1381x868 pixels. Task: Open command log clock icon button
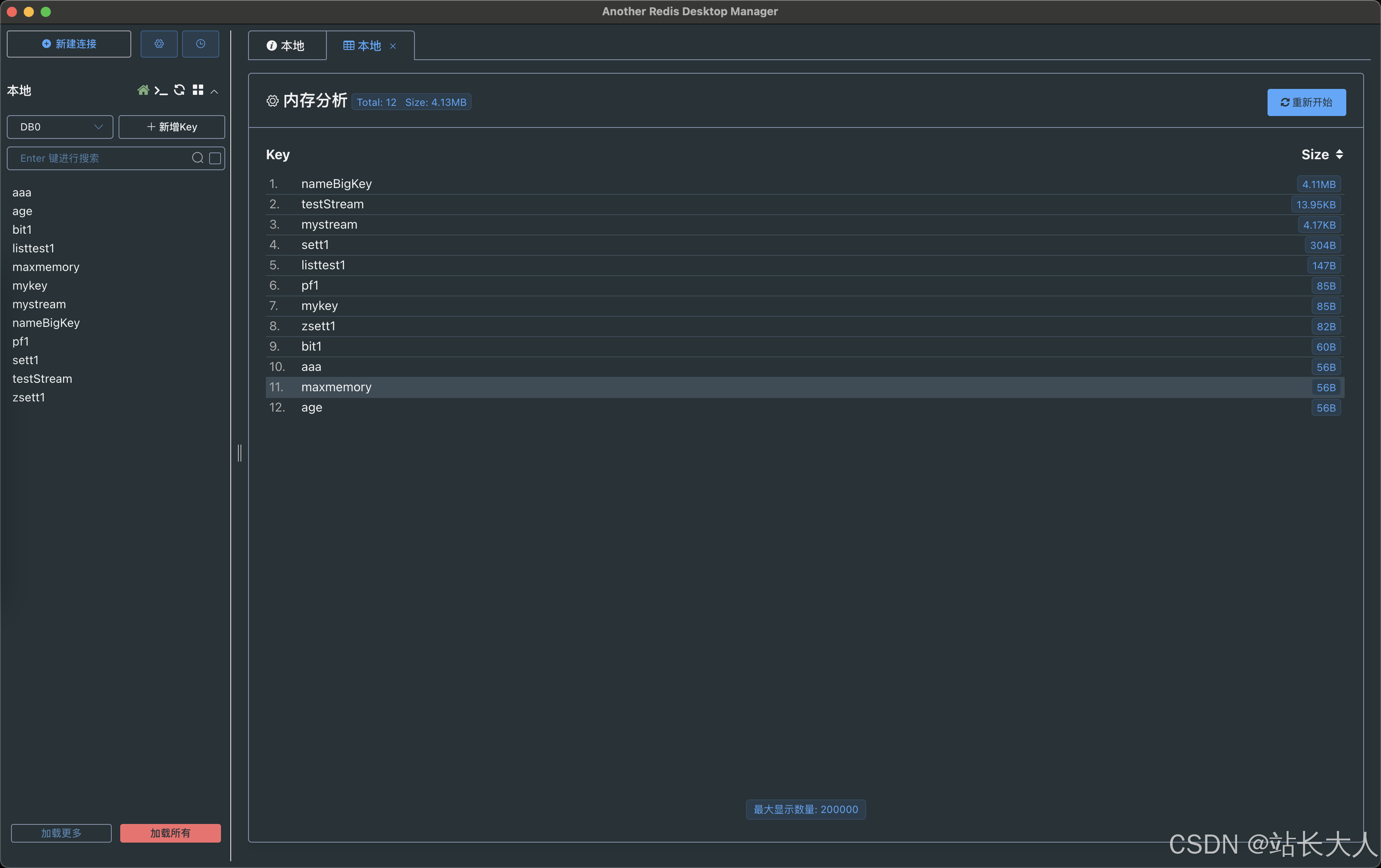(x=200, y=44)
